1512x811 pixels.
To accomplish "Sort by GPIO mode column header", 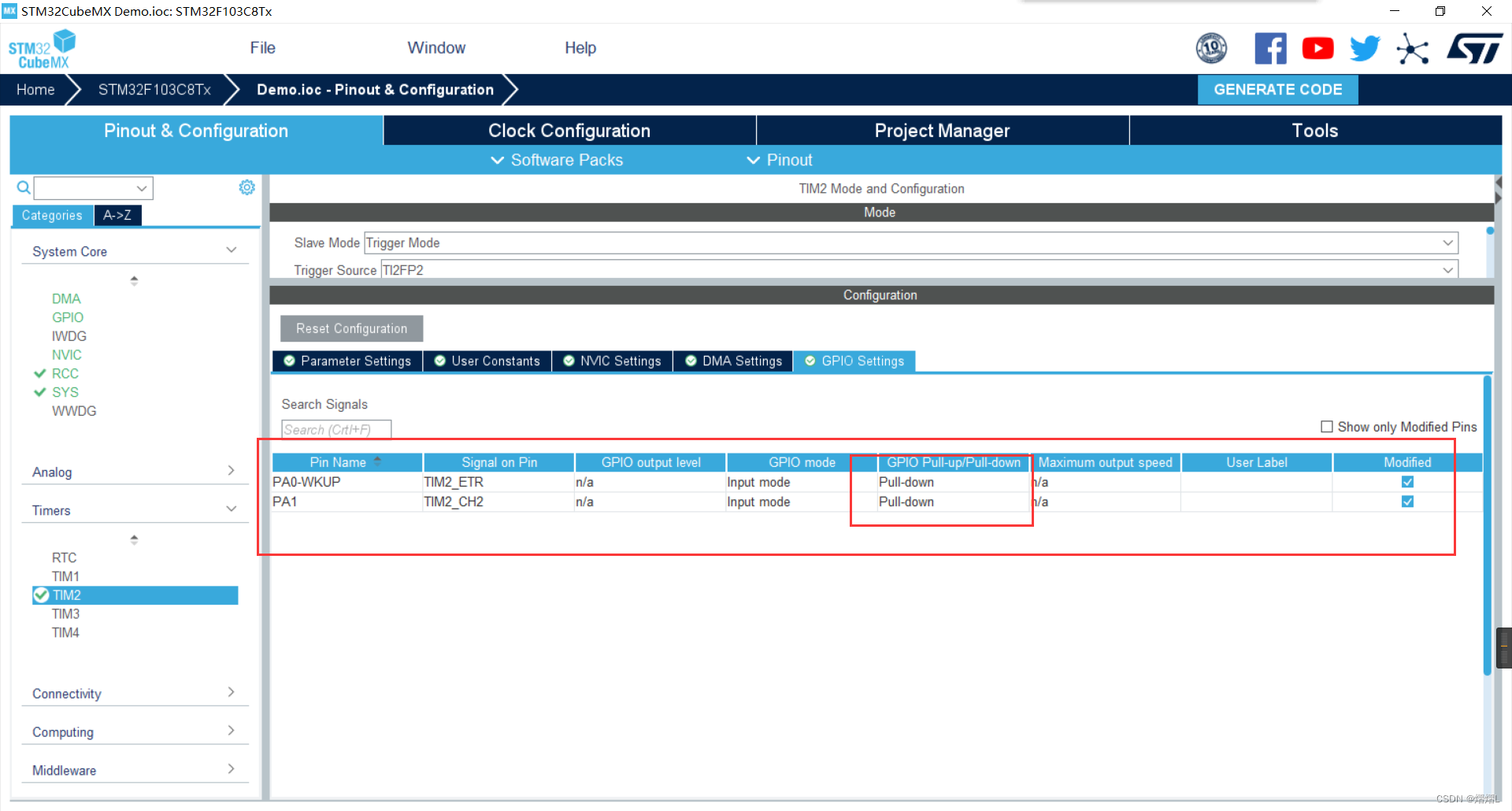I will (x=802, y=462).
